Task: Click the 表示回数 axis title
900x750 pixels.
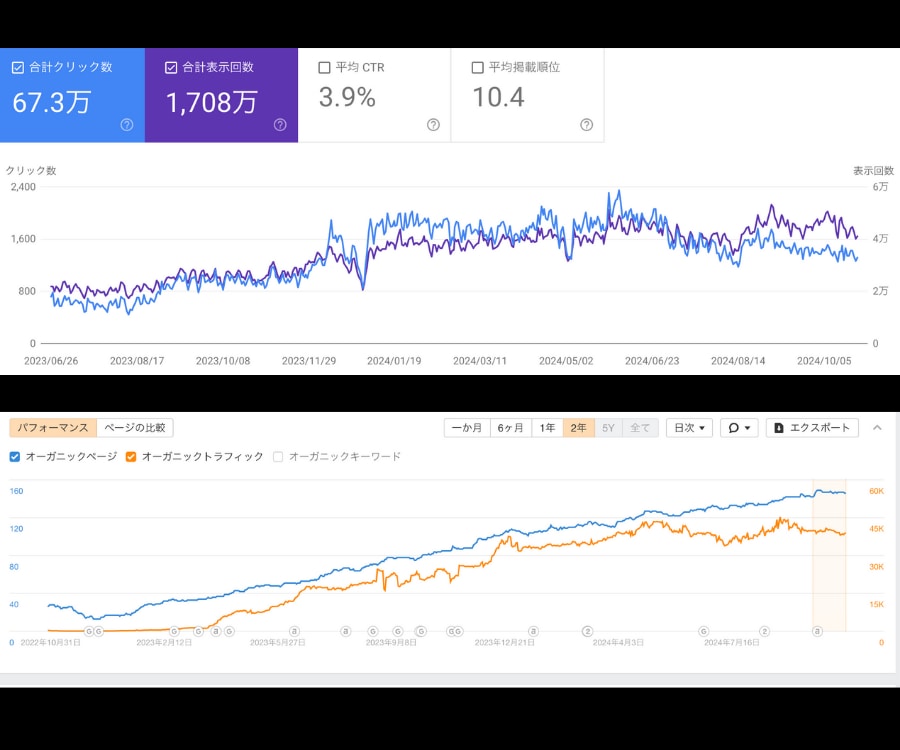Action: pyautogui.click(x=873, y=170)
